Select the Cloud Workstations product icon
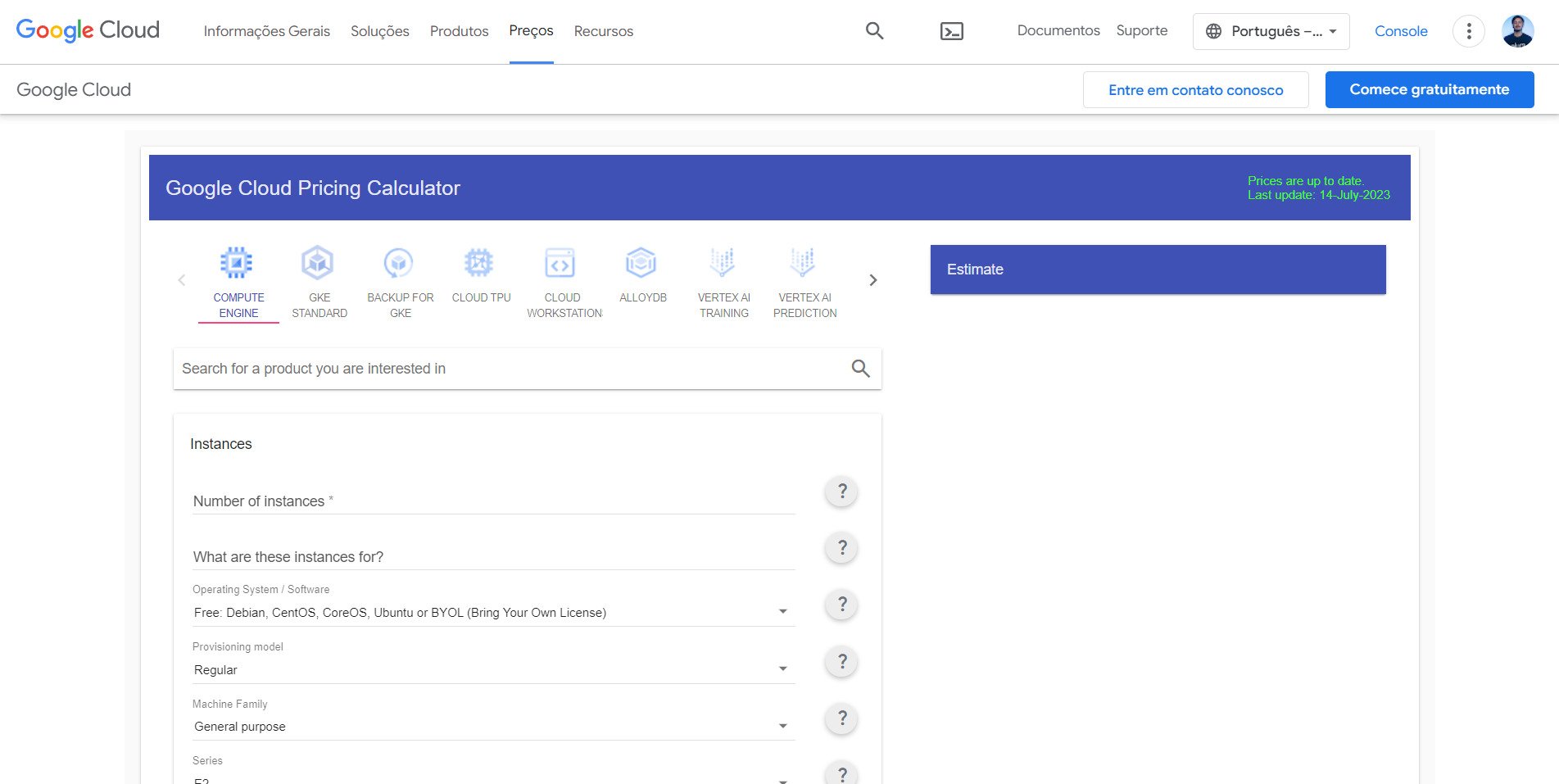The width and height of the screenshot is (1559, 784). 560,263
